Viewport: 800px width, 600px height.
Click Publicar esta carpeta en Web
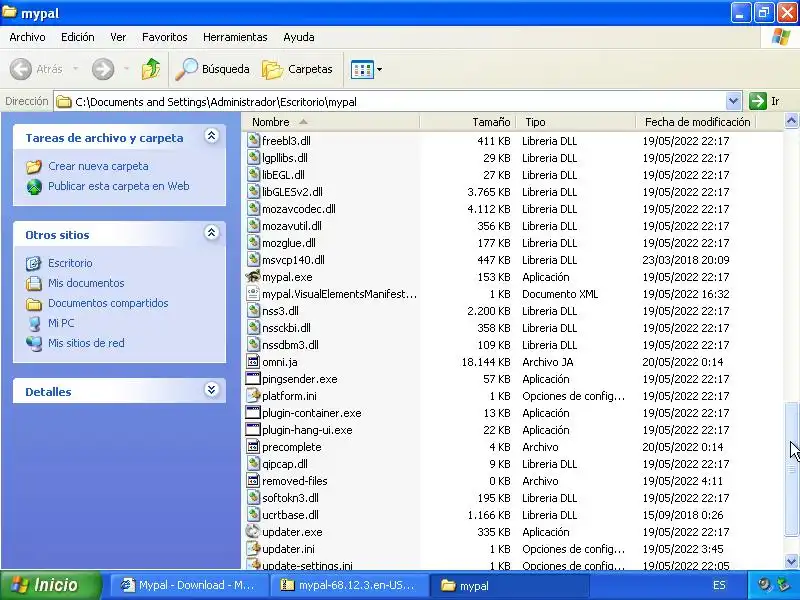118,186
